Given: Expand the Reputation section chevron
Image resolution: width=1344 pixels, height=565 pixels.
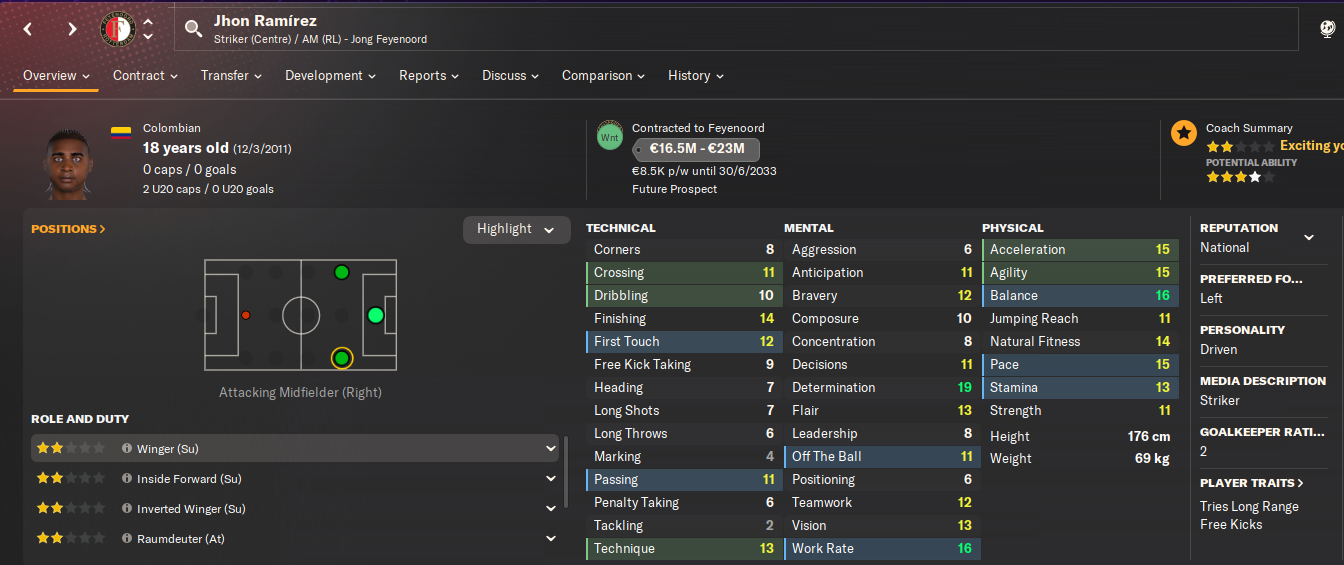Looking at the screenshot, I should click(1309, 237).
